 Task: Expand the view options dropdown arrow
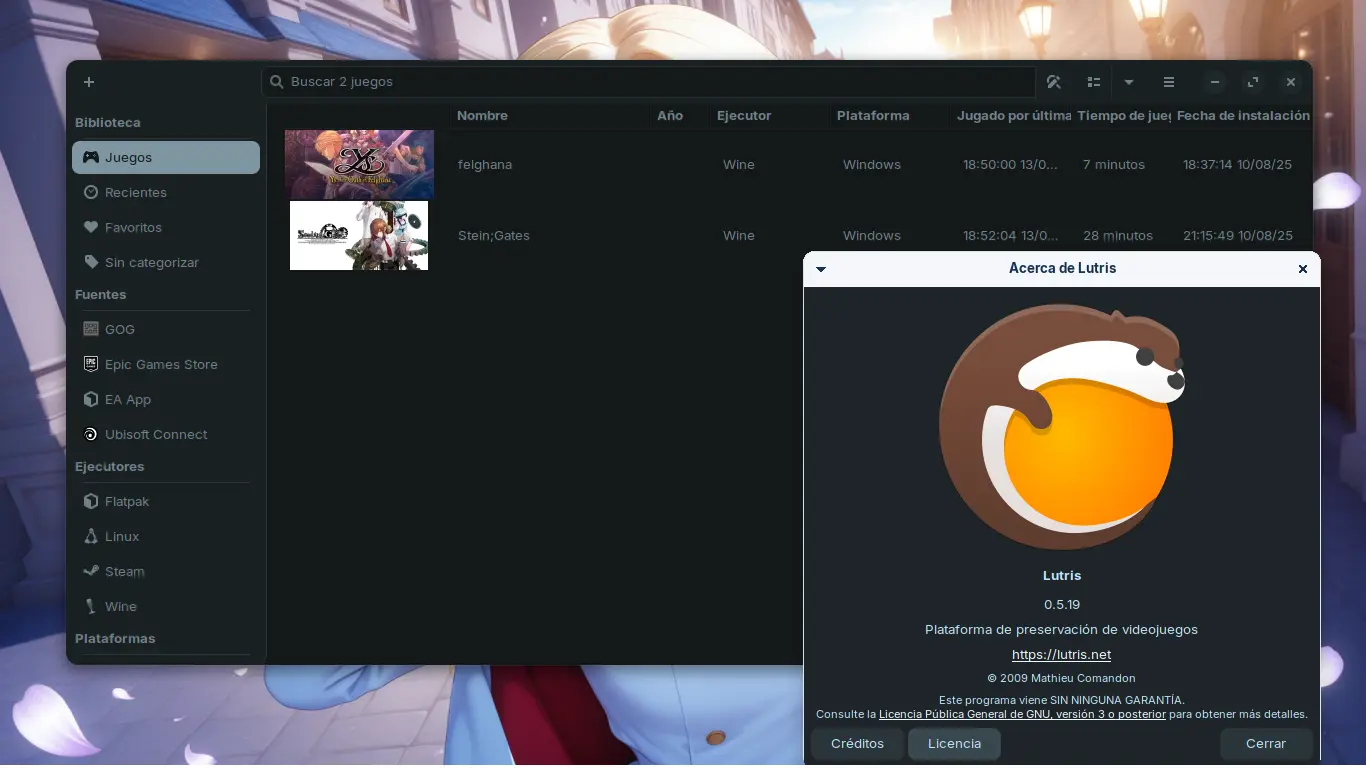(x=1129, y=82)
